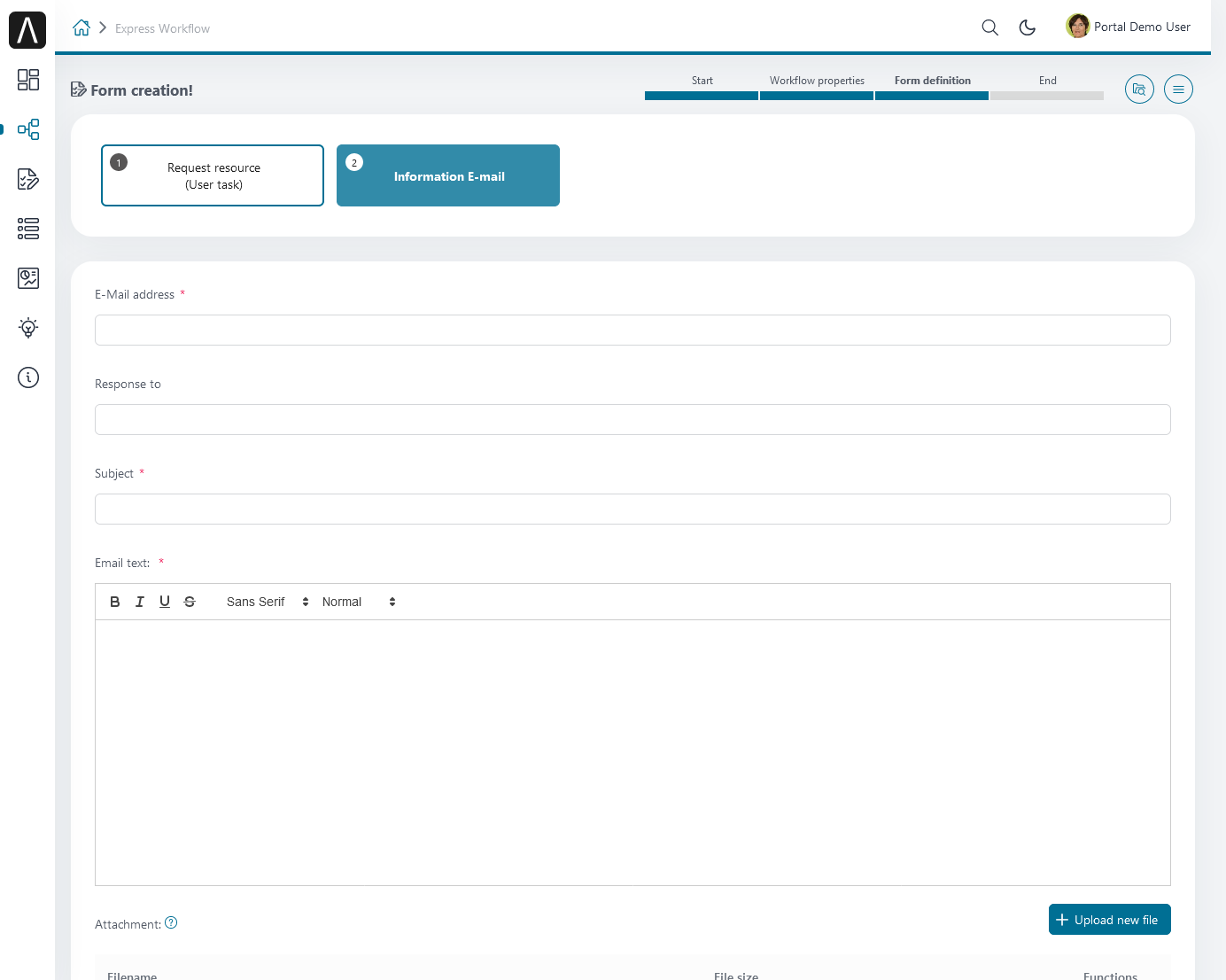Image resolution: width=1226 pixels, height=980 pixels.
Task: Select the Request resource step tab
Action: pyautogui.click(x=213, y=175)
